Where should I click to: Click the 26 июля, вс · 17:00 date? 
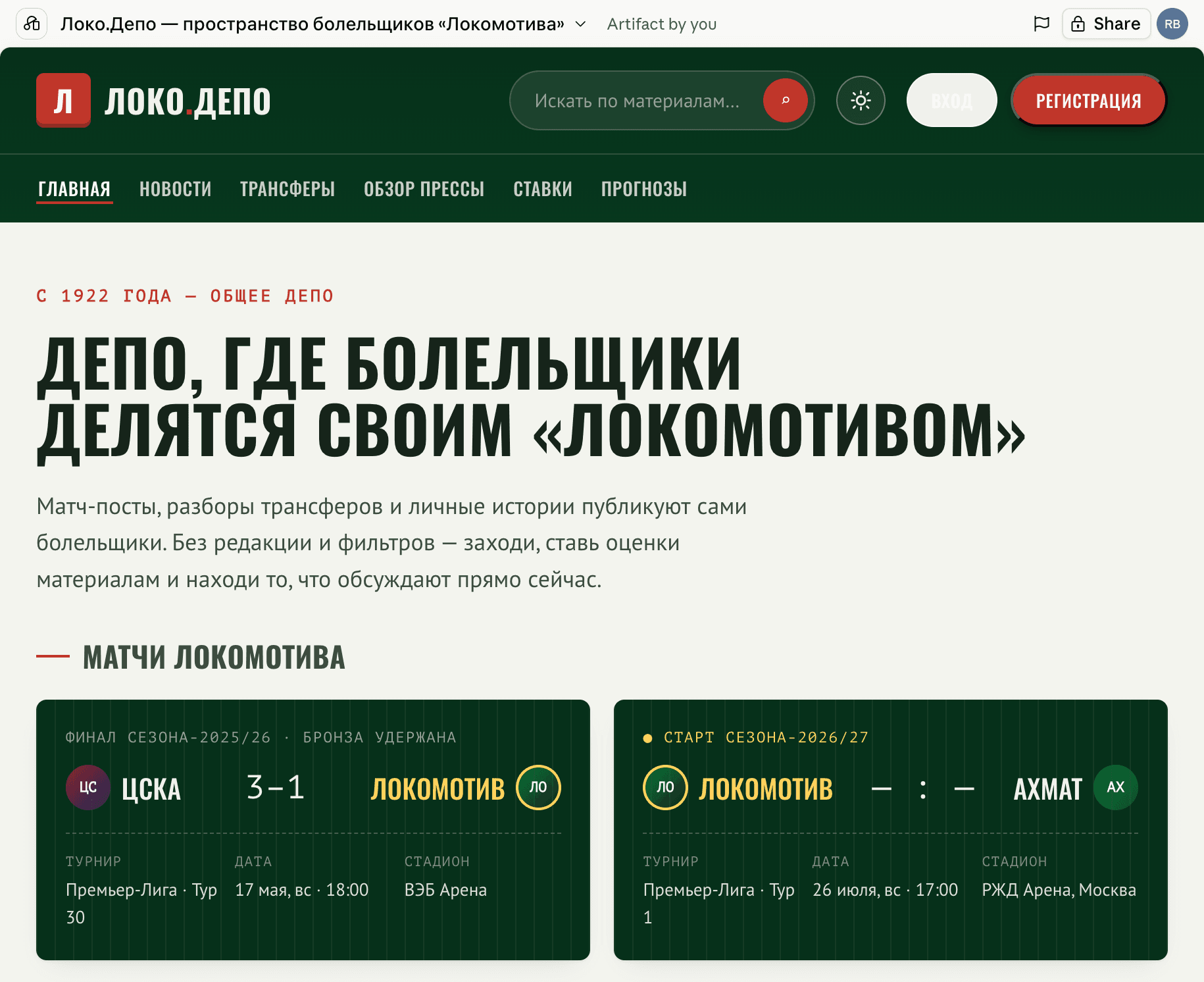click(886, 890)
